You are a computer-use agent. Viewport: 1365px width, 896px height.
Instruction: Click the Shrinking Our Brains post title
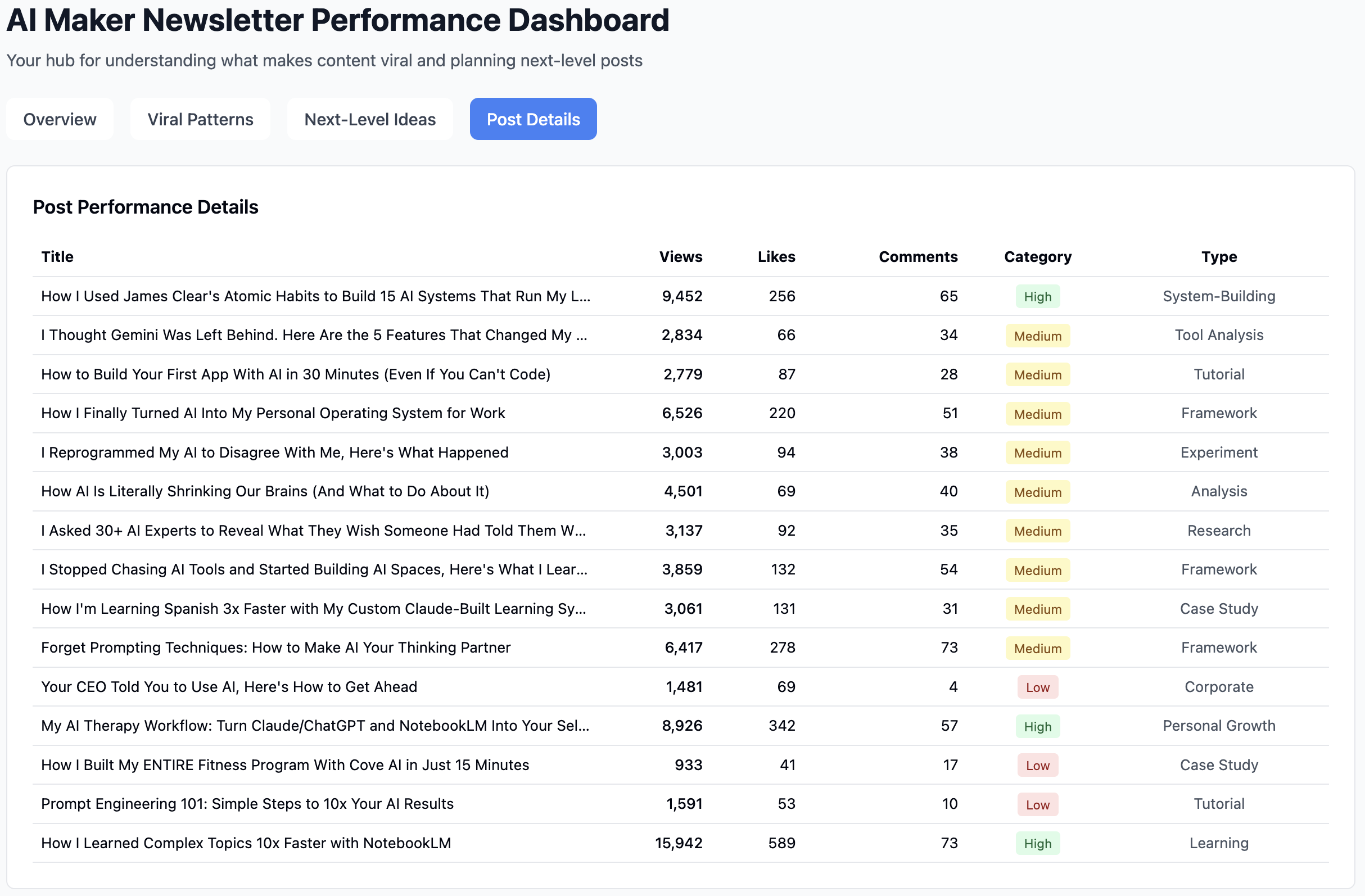(x=265, y=492)
